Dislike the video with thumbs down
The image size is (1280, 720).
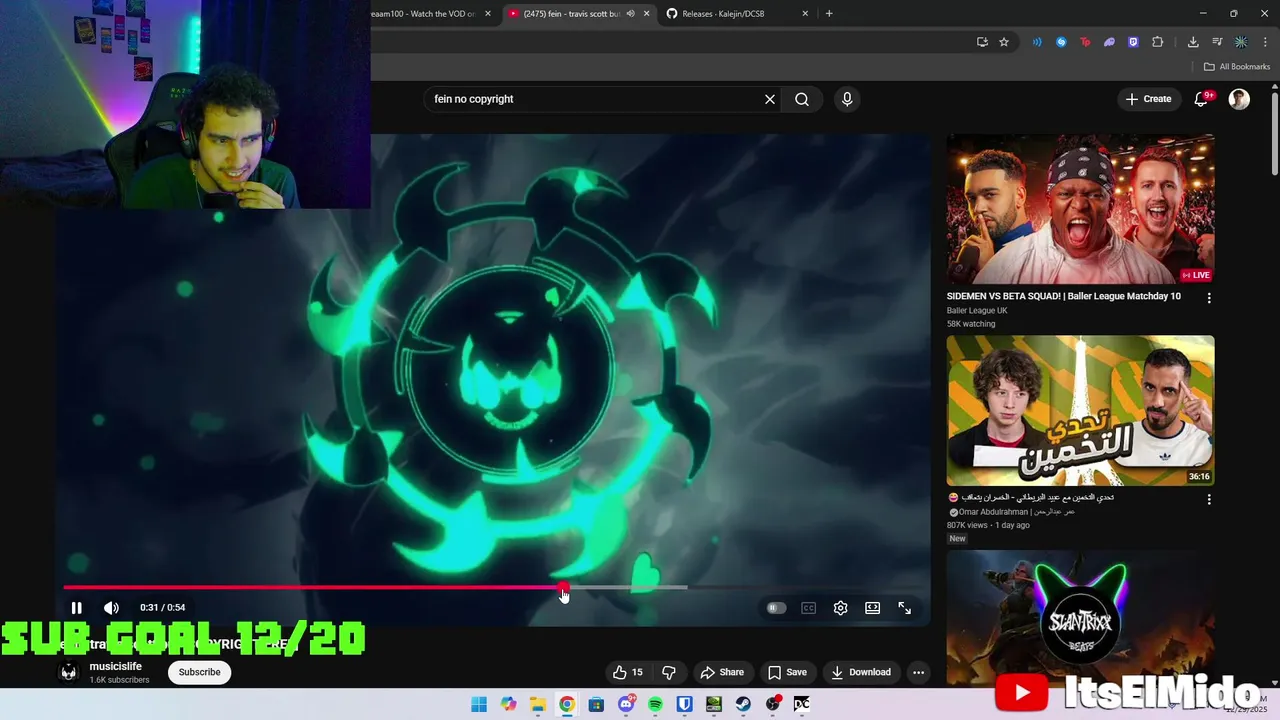click(669, 672)
